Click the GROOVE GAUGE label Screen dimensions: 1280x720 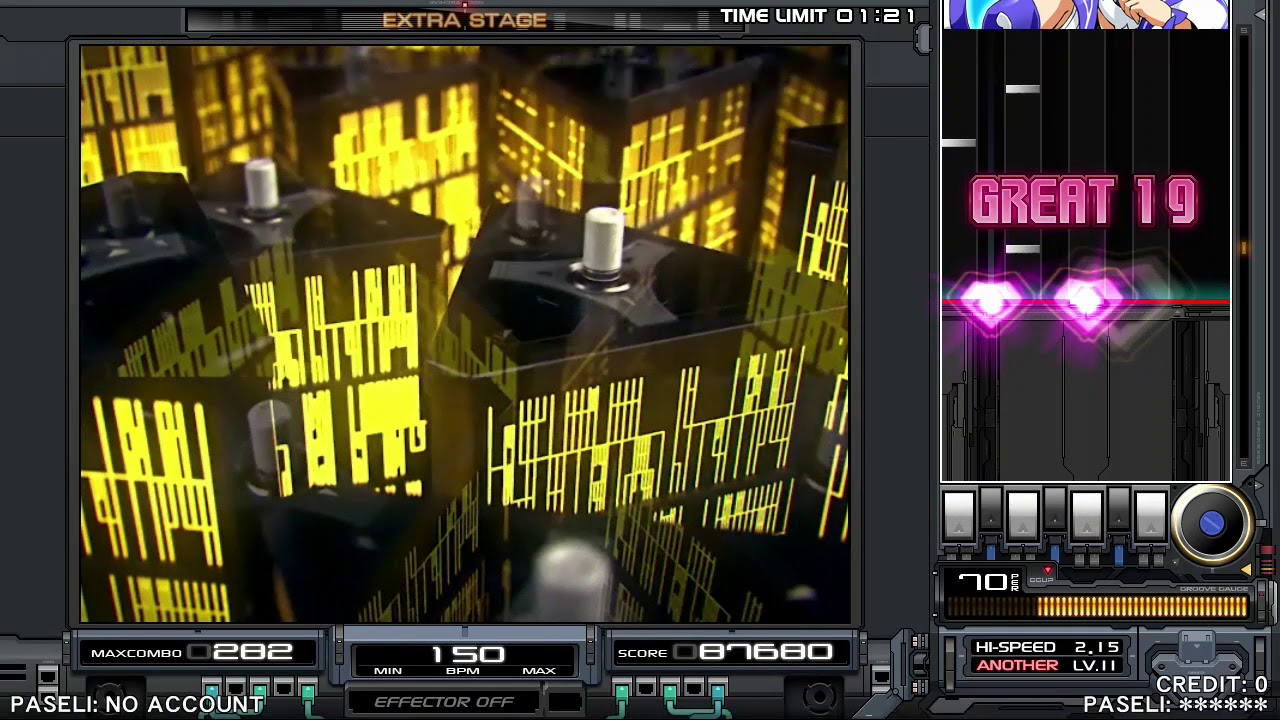[1213, 589]
